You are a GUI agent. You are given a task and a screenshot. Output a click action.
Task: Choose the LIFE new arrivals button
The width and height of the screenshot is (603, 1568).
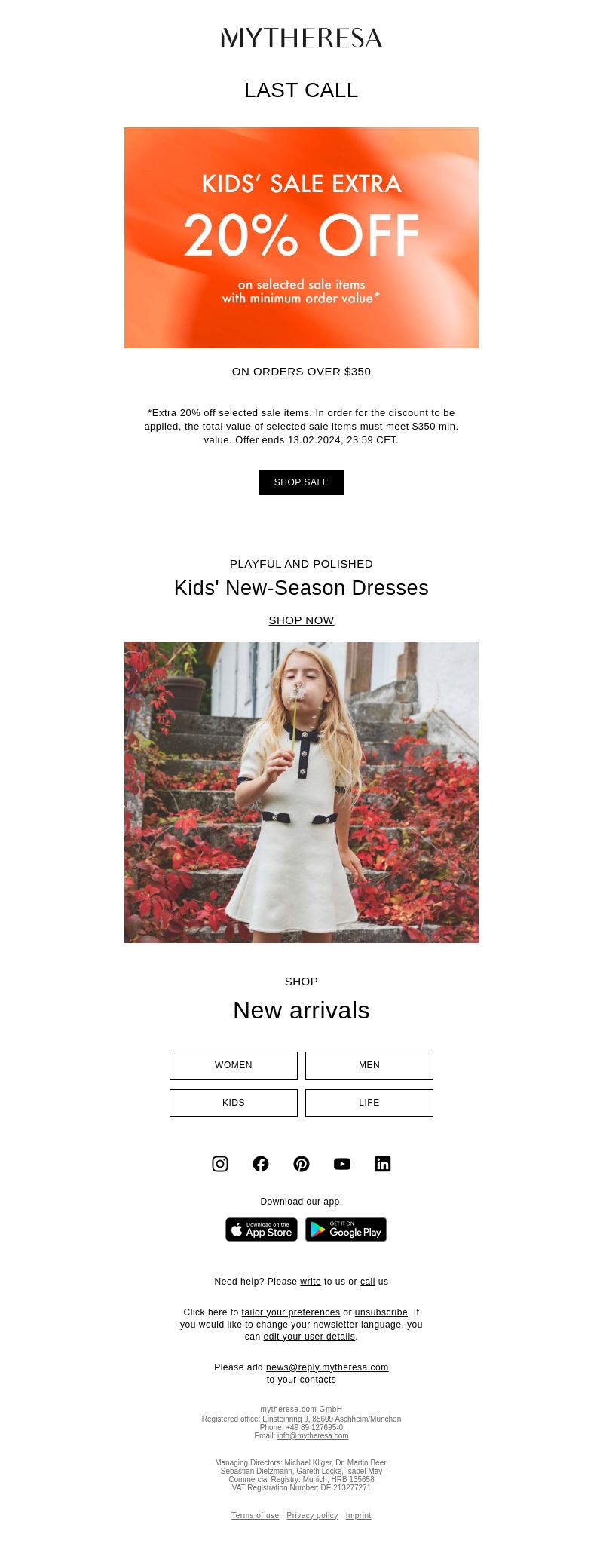pyautogui.click(x=369, y=1103)
